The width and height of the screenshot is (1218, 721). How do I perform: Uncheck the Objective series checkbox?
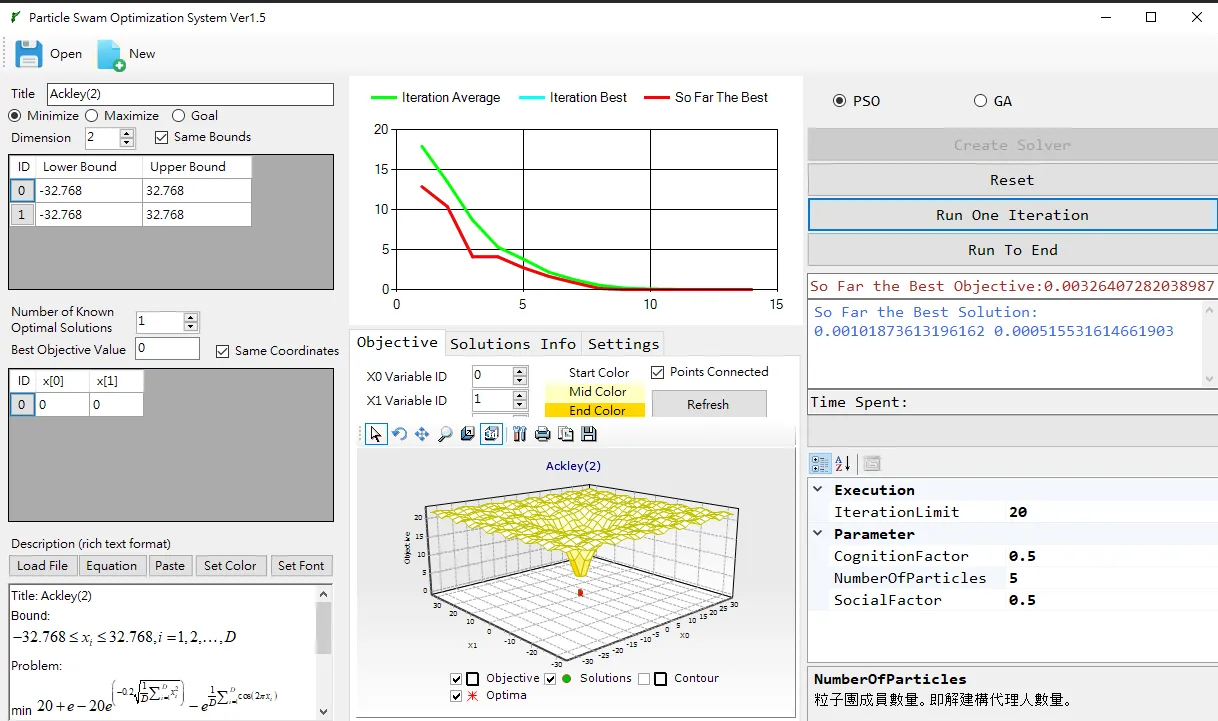458,678
